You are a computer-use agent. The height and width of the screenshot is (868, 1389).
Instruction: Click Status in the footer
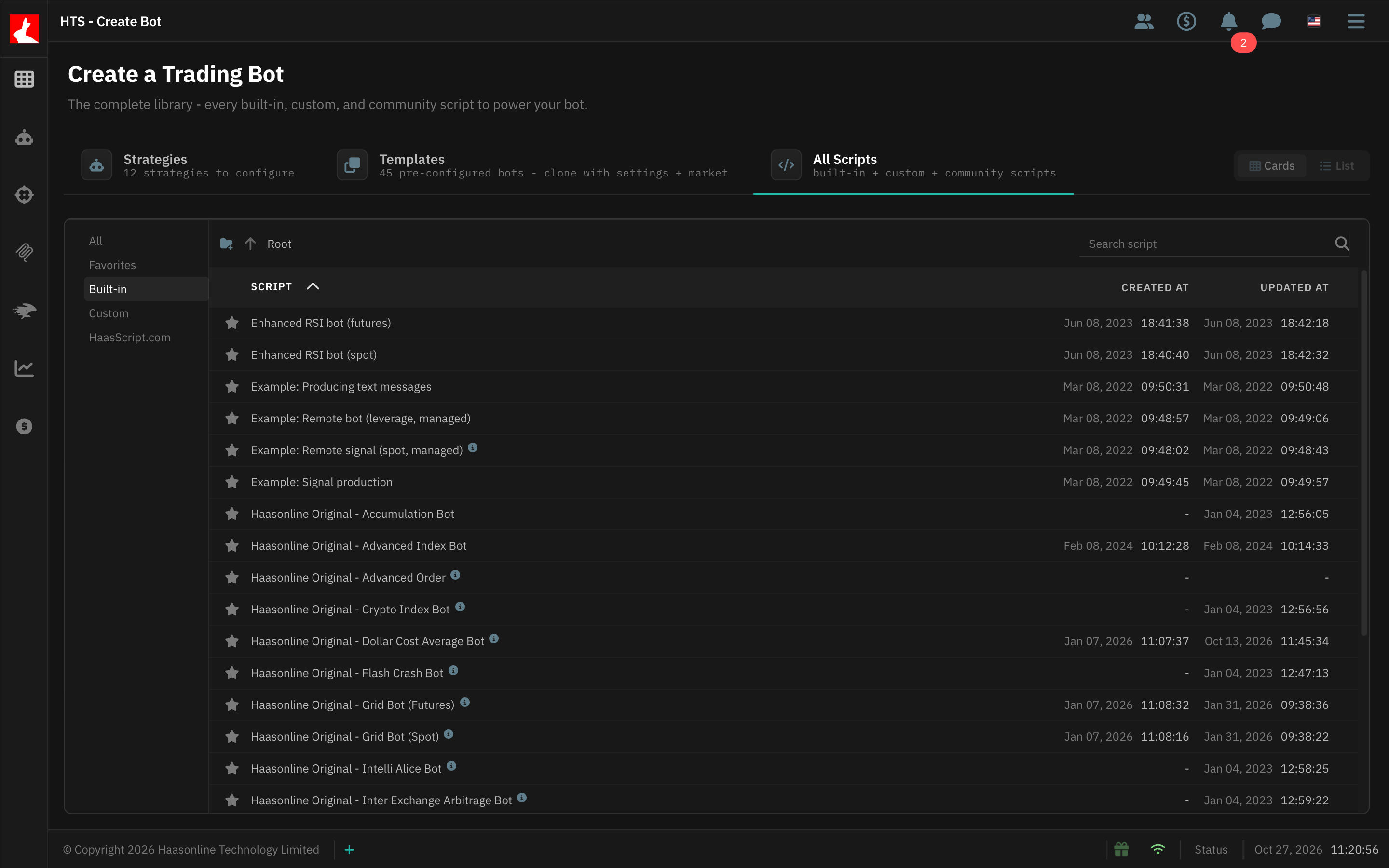coord(1211,850)
